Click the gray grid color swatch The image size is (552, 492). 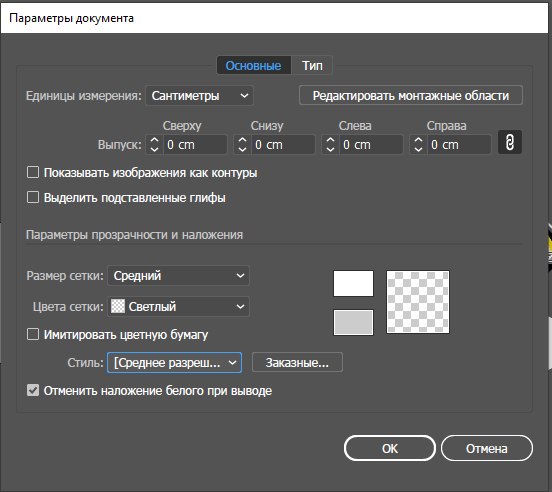tap(353, 322)
